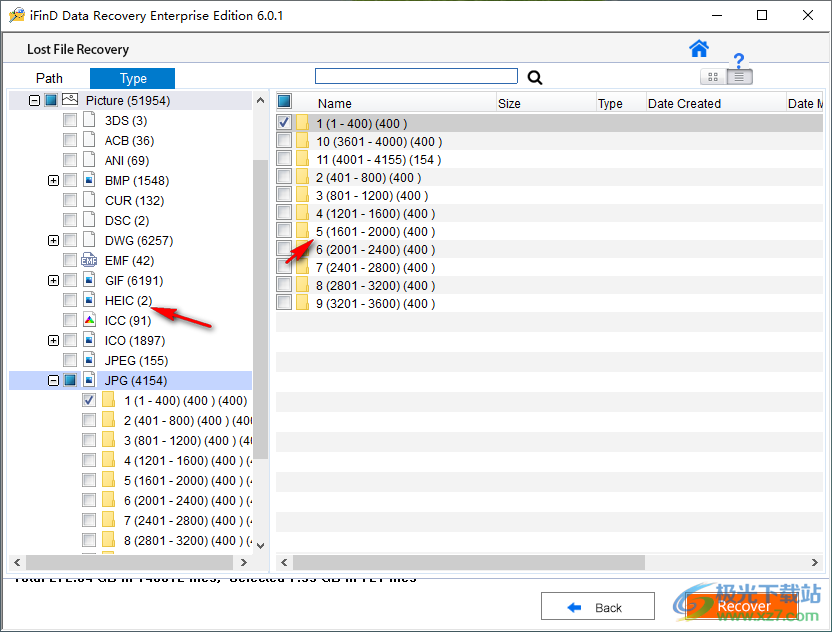Click the search text field

416,76
